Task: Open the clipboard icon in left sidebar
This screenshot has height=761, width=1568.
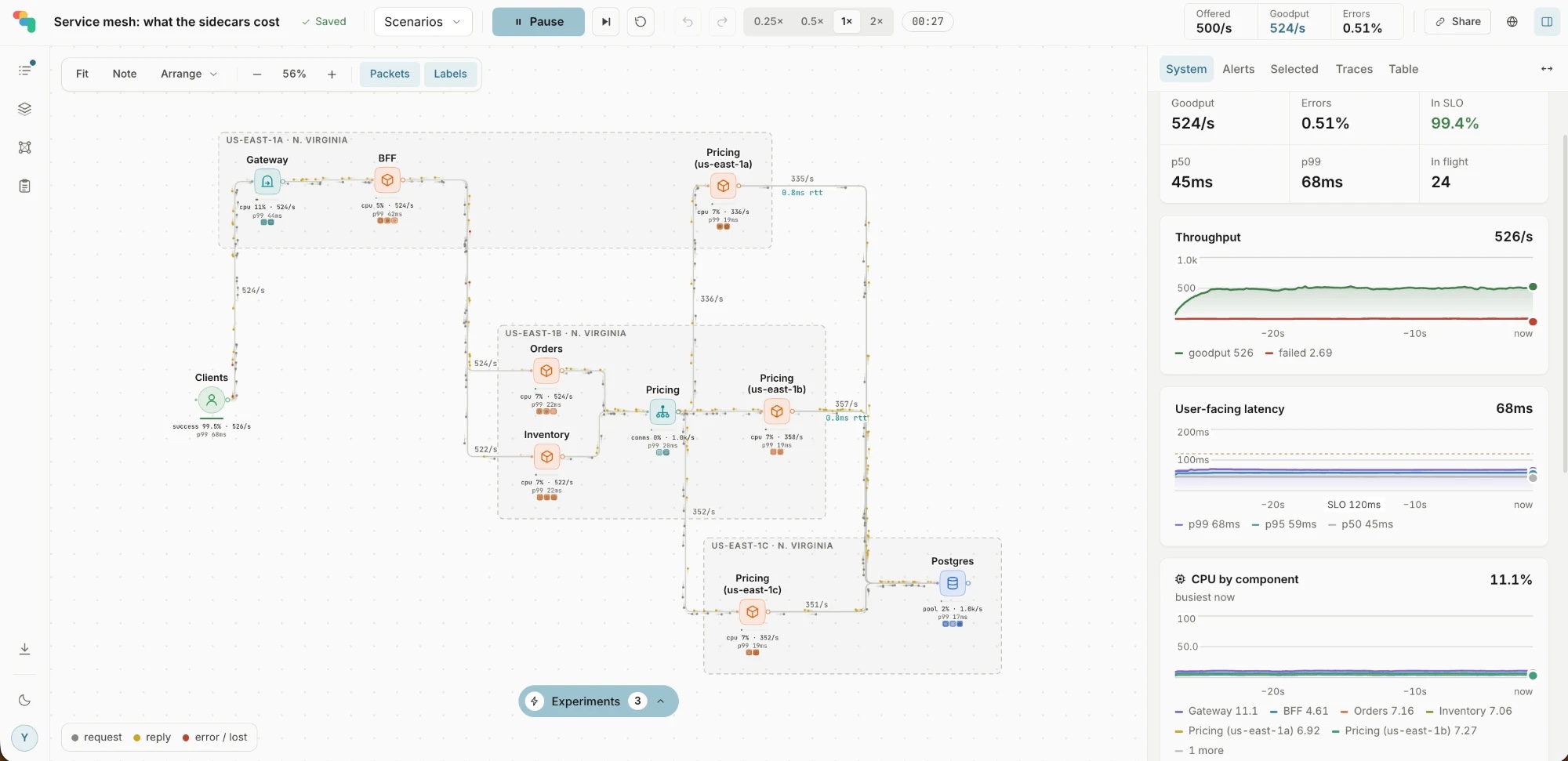Action: [x=25, y=187]
